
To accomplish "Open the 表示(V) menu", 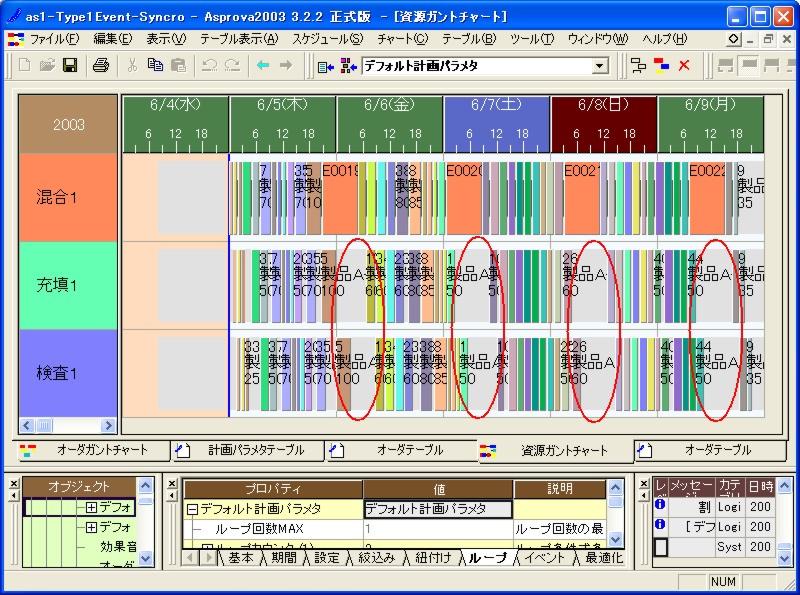I will pyautogui.click(x=166, y=39).
